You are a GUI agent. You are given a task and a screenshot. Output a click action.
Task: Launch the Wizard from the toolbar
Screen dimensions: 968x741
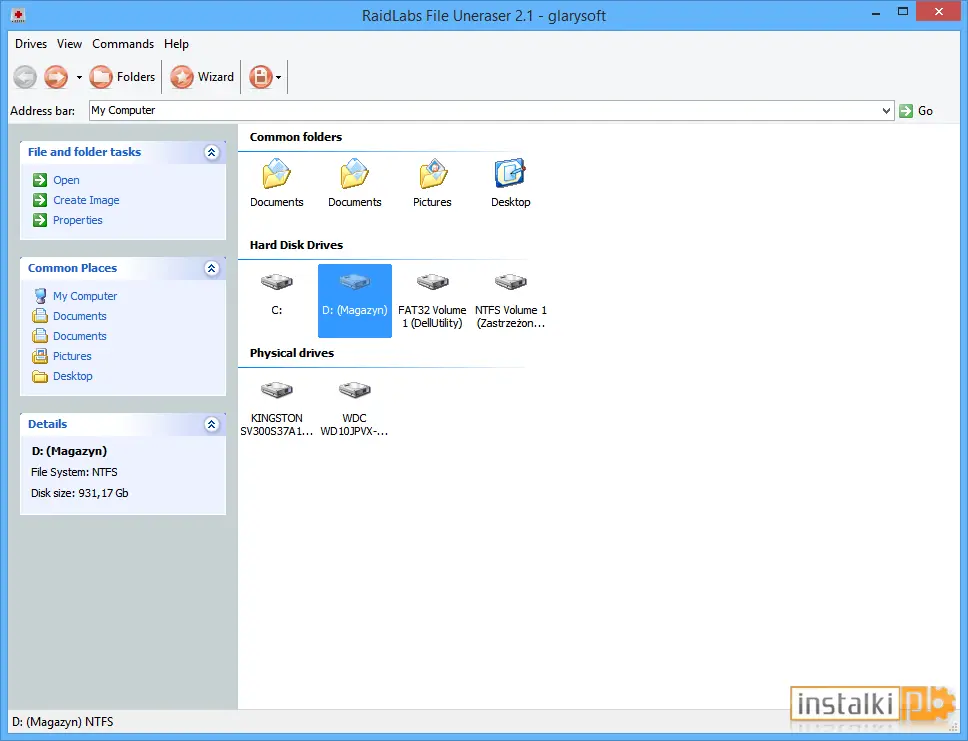[202, 77]
